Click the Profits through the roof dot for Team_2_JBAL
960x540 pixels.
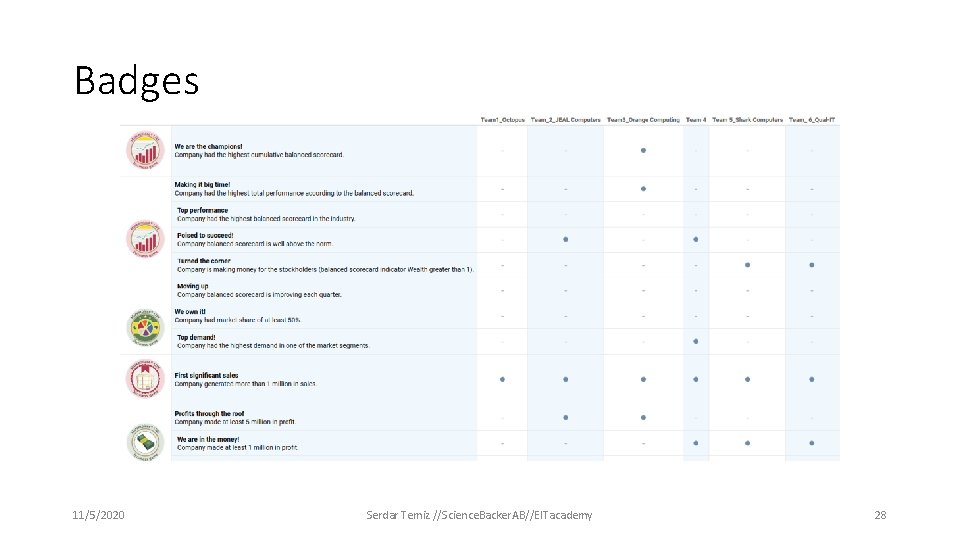(x=565, y=418)
